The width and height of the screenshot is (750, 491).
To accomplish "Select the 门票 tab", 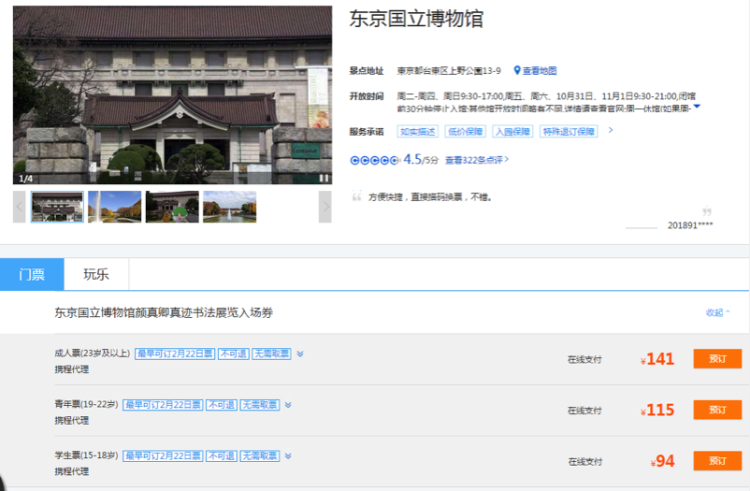I will tap(32, 274).
